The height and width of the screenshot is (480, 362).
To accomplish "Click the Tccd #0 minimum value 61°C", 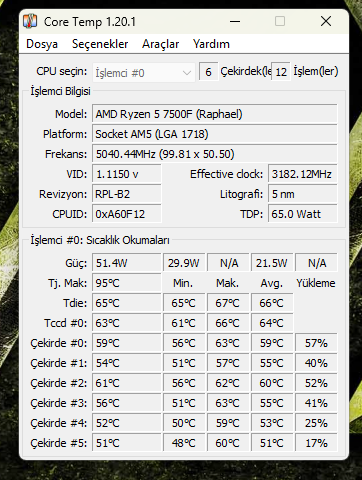I will pyautogui.click(x=184, y=323).
